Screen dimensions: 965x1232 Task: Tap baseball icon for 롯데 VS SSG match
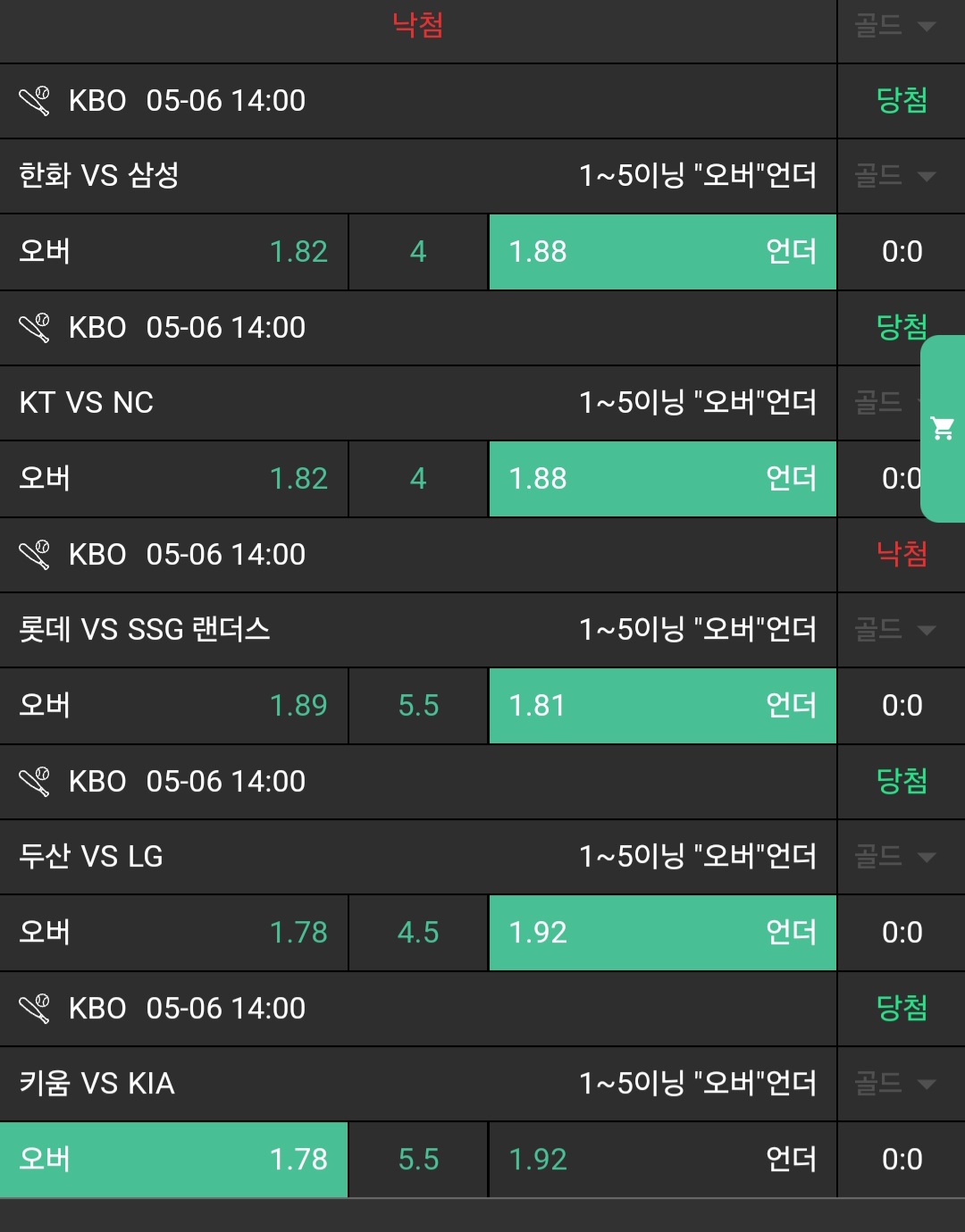pyautogui.click(x=35, y=555)
